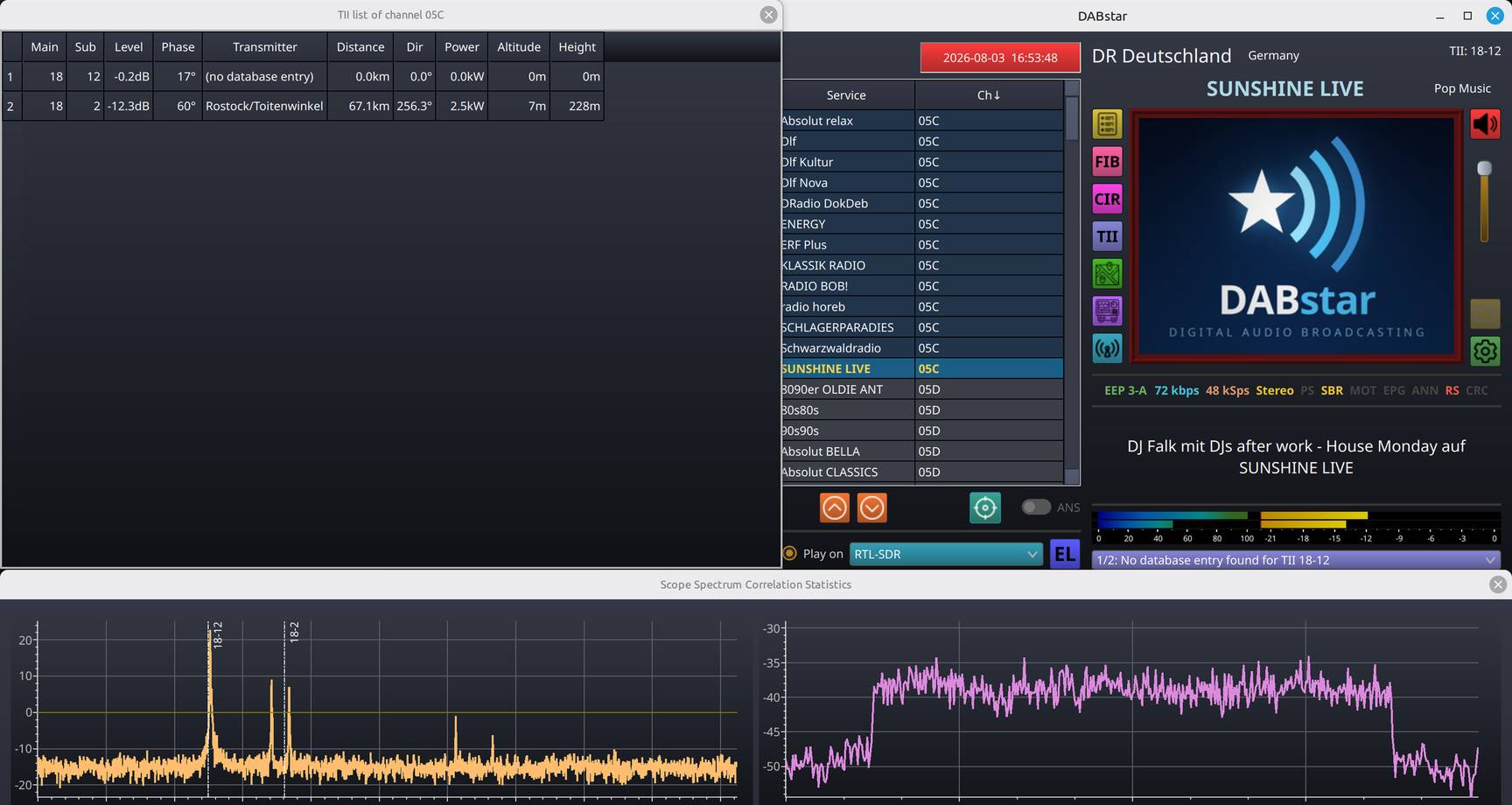
Task: Sort service list by Ch column header
Action: (x=989, y=95)
